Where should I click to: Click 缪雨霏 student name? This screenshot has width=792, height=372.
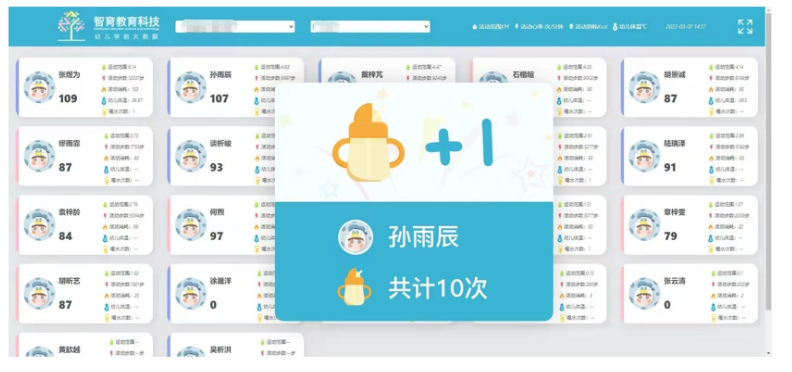(x=69, y=144)
